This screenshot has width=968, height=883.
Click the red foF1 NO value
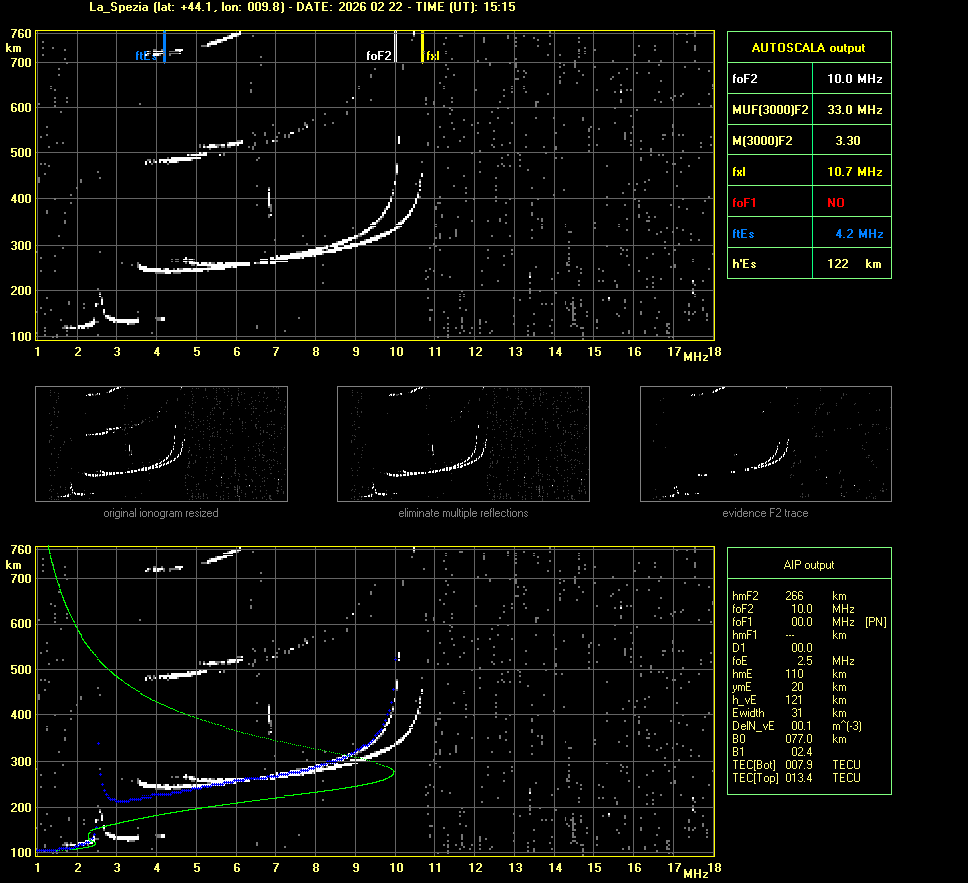[x=835, y=202]
